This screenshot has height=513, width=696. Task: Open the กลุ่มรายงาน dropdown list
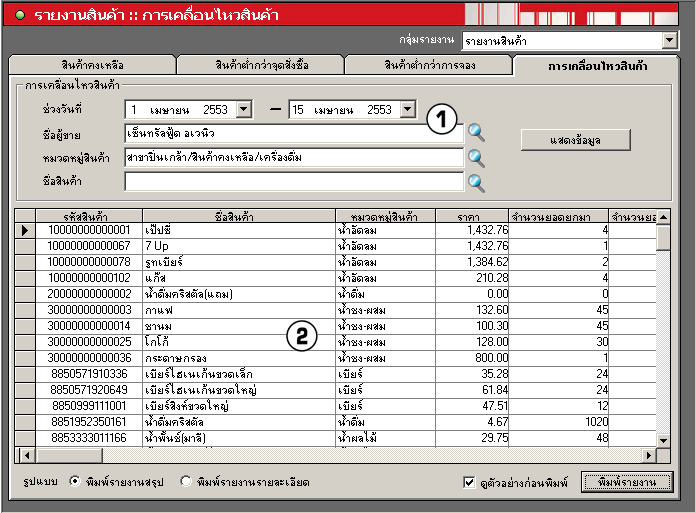pos(669,41)
